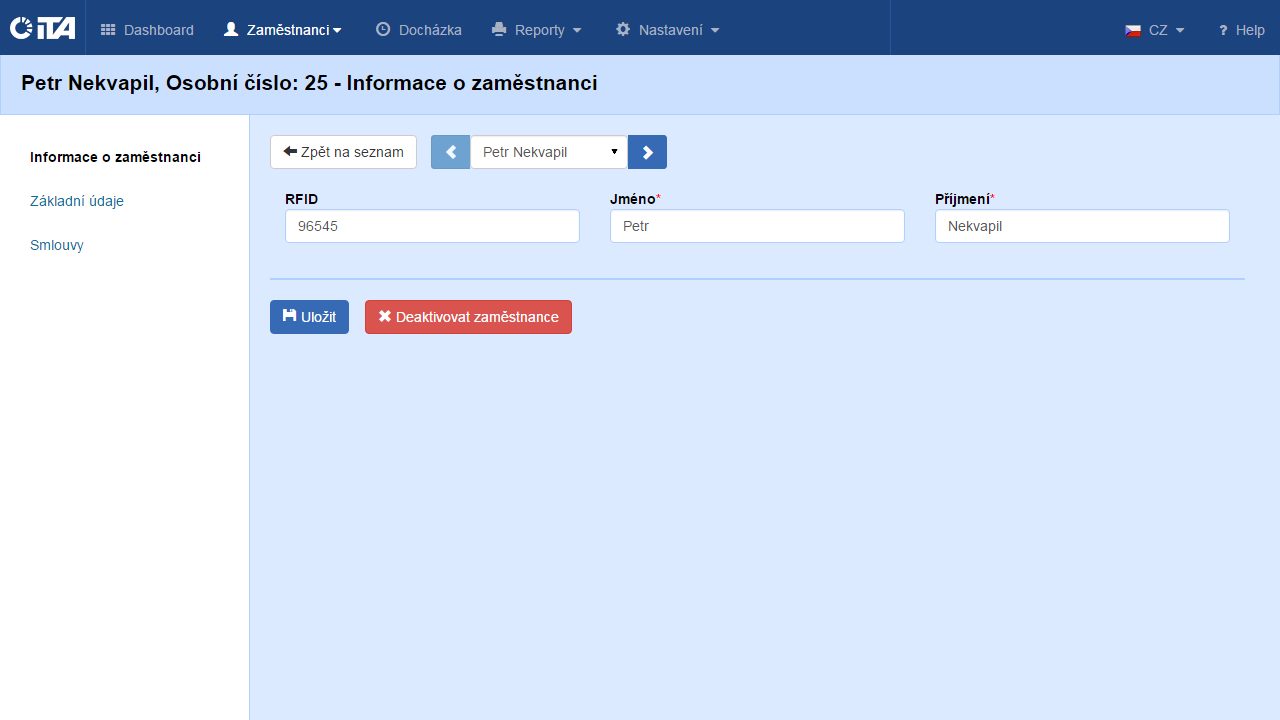The width and height of the screenshot is (1280, 720).
Task: Click the Czech flag icon
Action: coord(1133,30)
